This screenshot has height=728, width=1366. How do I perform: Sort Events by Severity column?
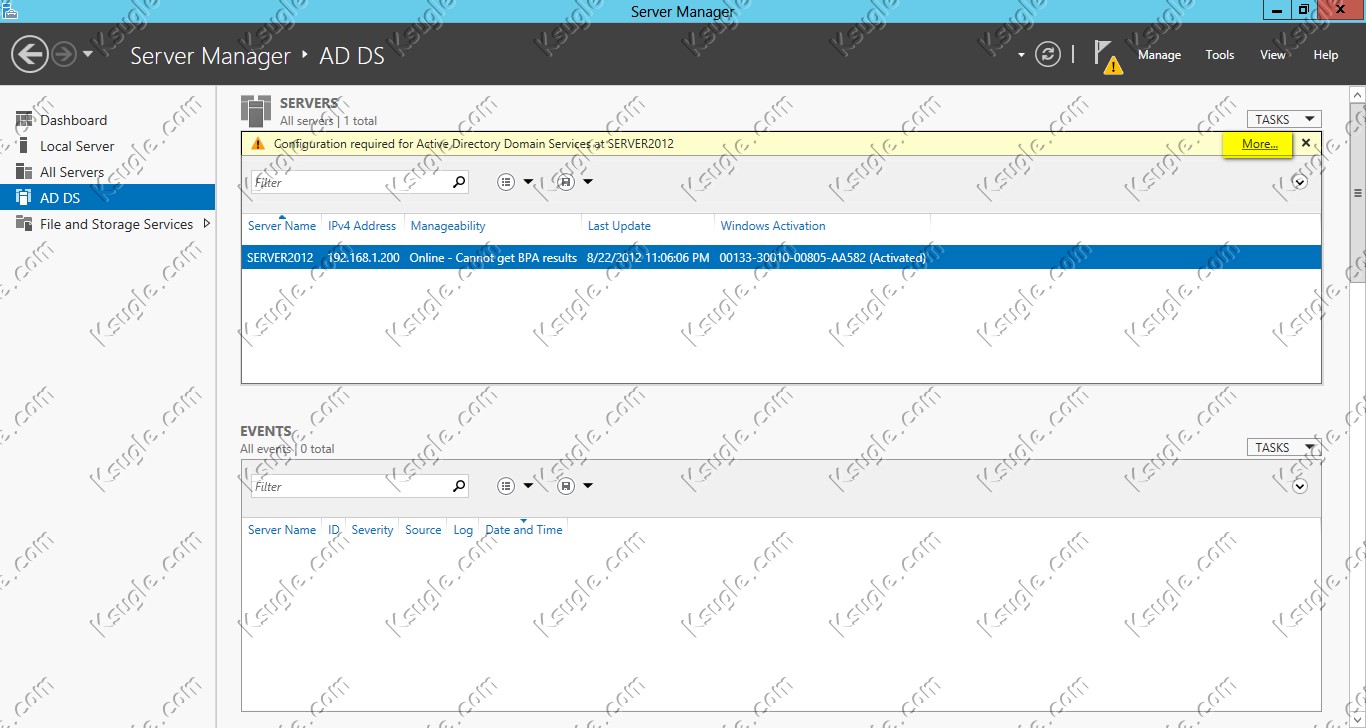coord(372,530)
